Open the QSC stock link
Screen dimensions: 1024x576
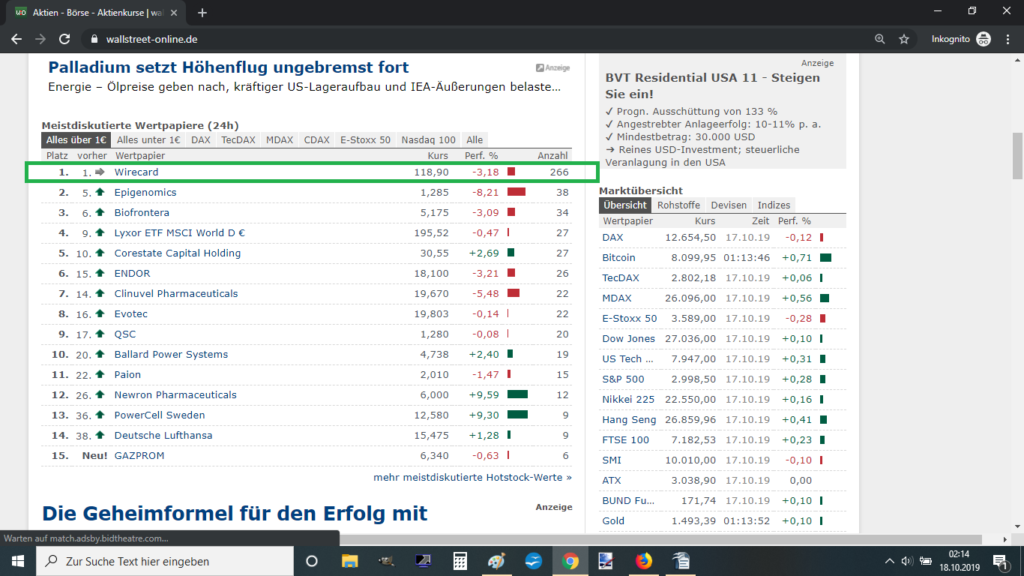click(x=125, y=334)
